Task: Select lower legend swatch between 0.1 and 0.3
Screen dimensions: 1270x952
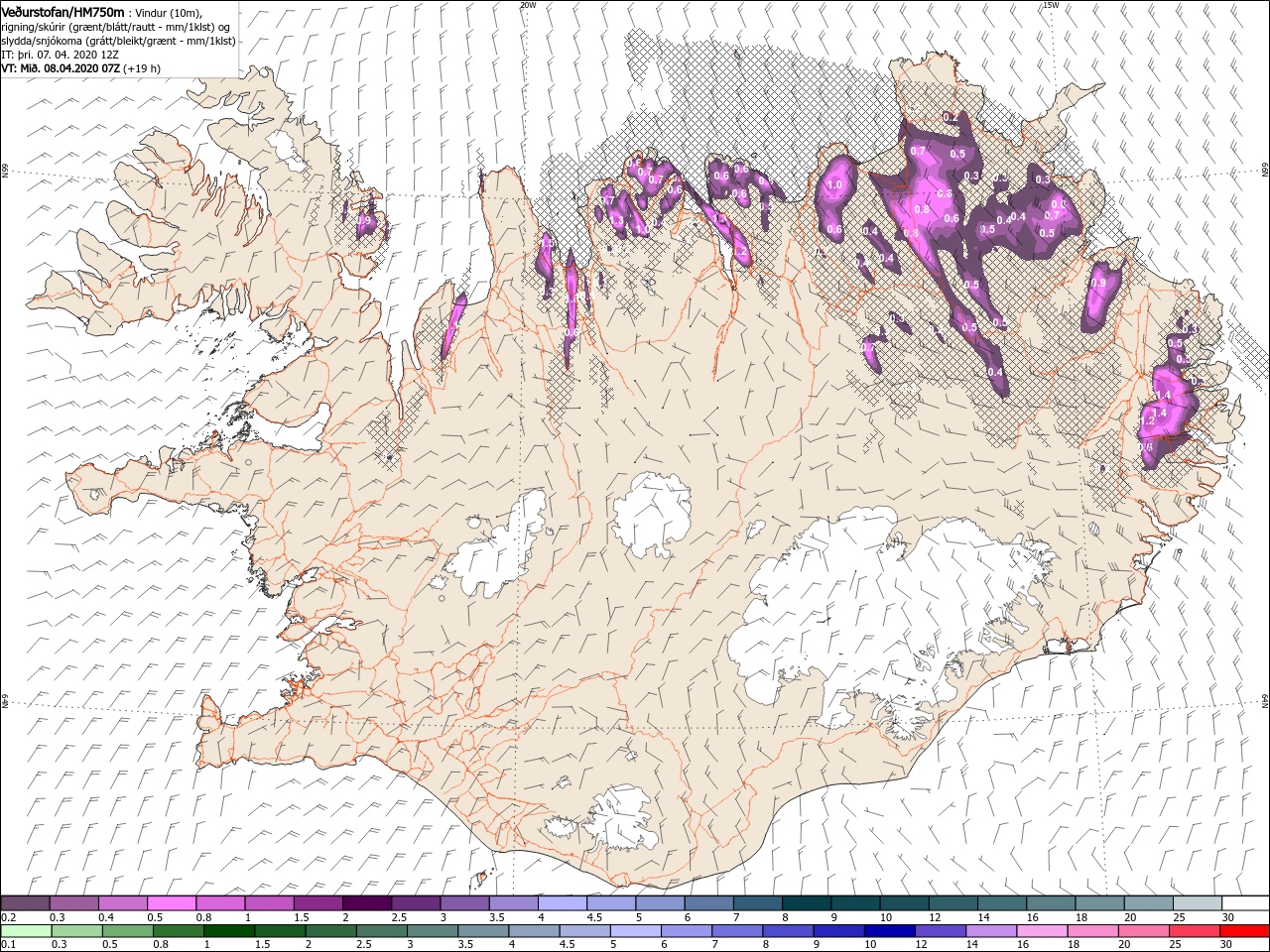Action: [x=26, y=931]
